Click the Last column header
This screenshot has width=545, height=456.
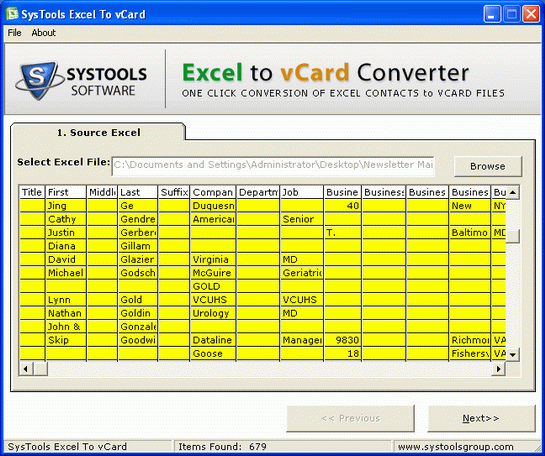point(137,192)
